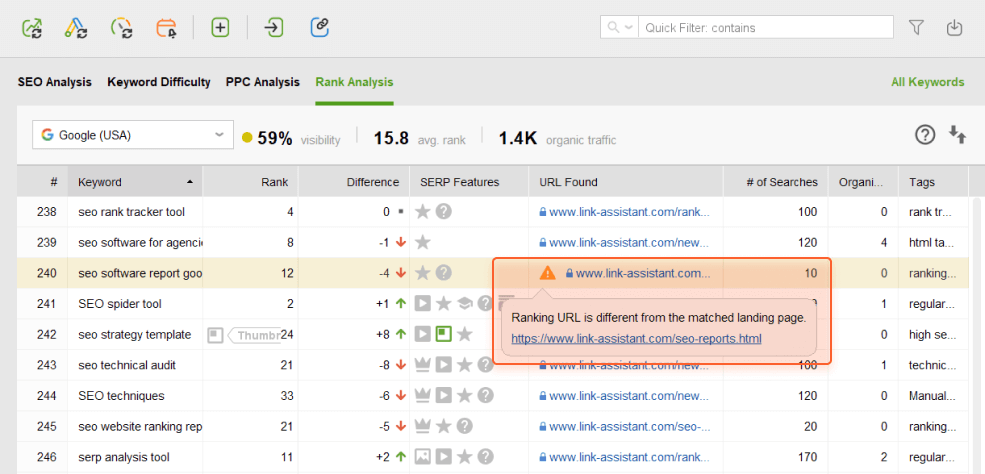
Task: Click the Tags column header
Action: 933,182
